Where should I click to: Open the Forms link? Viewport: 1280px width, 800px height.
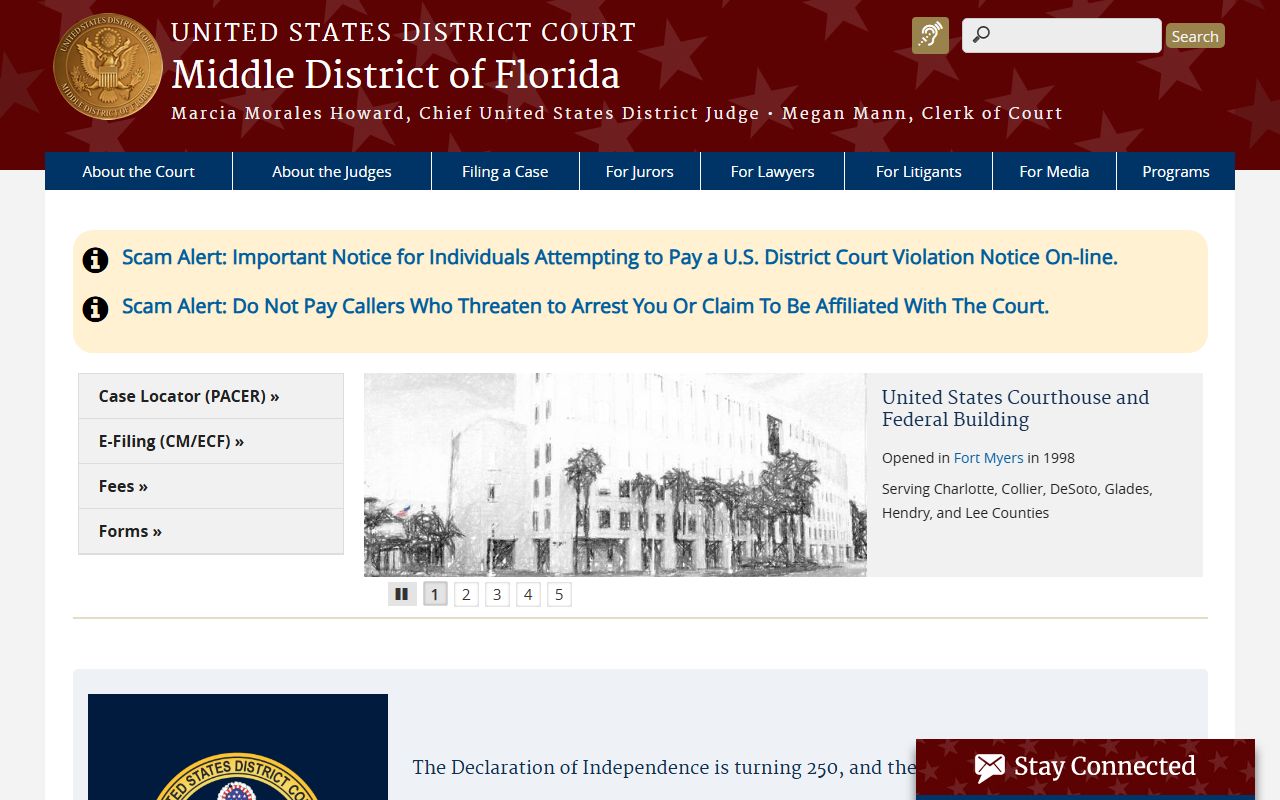211,531
